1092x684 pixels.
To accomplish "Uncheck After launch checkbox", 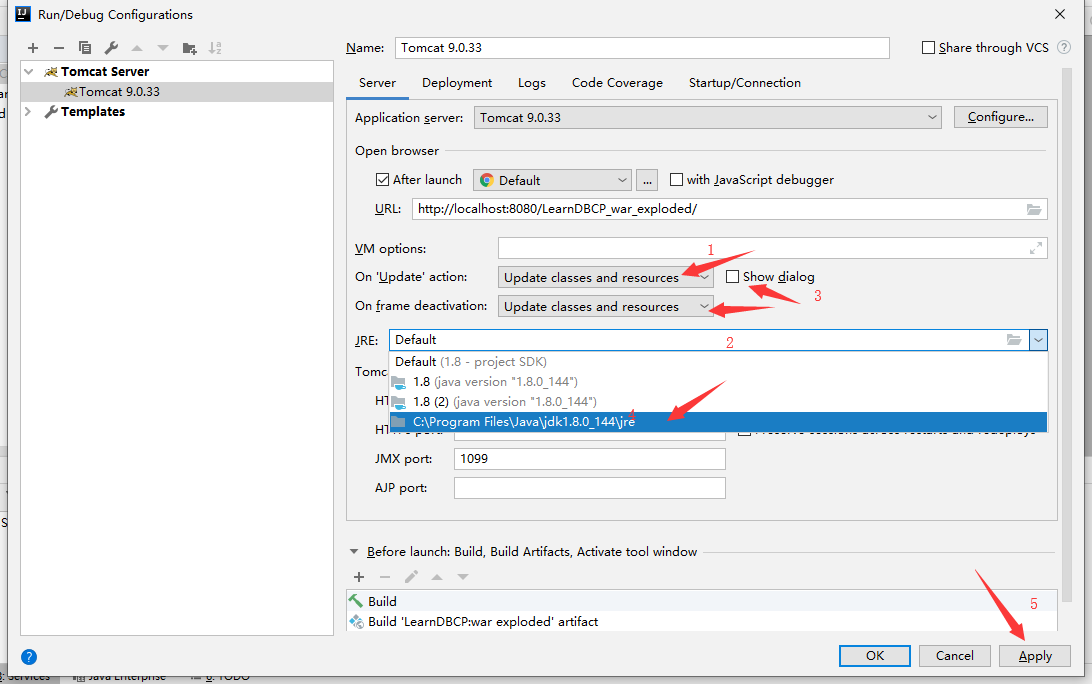I will pyautogui.click(x=382, y=180).
